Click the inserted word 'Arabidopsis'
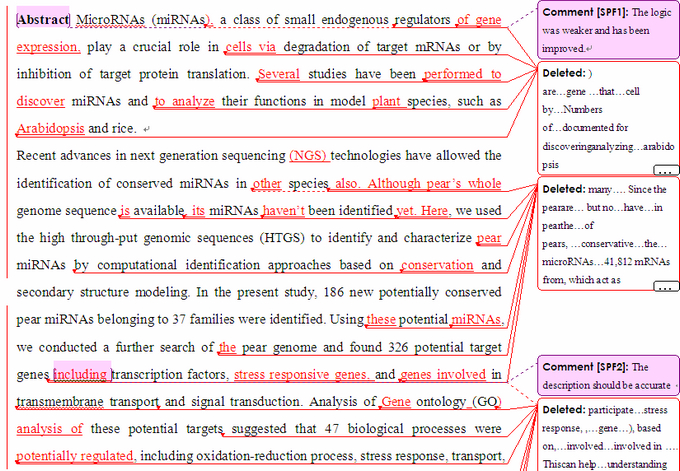The width and height of the screenshot is (680, 471). tap(51, 129)
